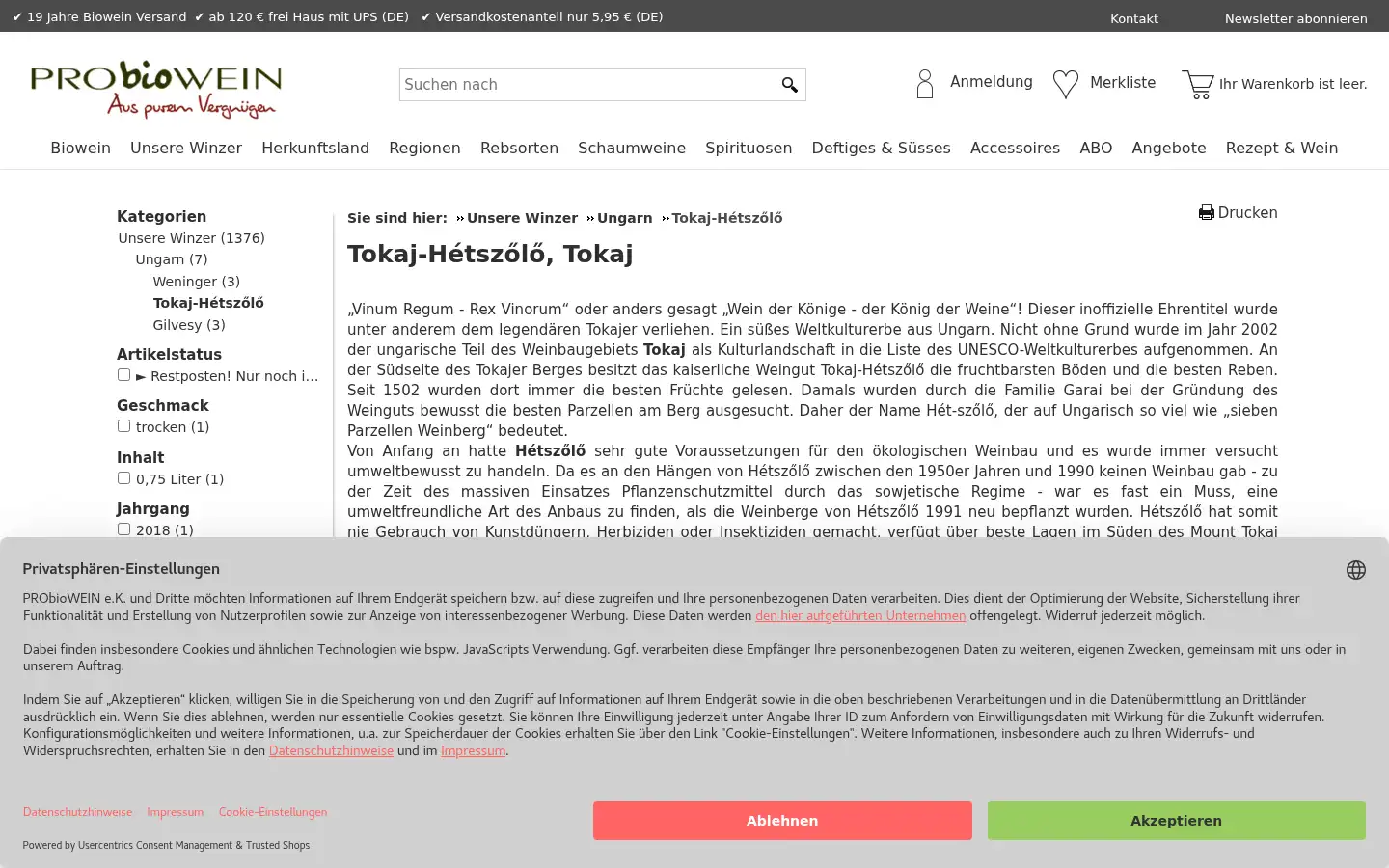Click Newsletter abonnieren link
Image resolution: width=1389 pixels, height=868 pixels.
pyautogui.click(x=1296, y=18)
